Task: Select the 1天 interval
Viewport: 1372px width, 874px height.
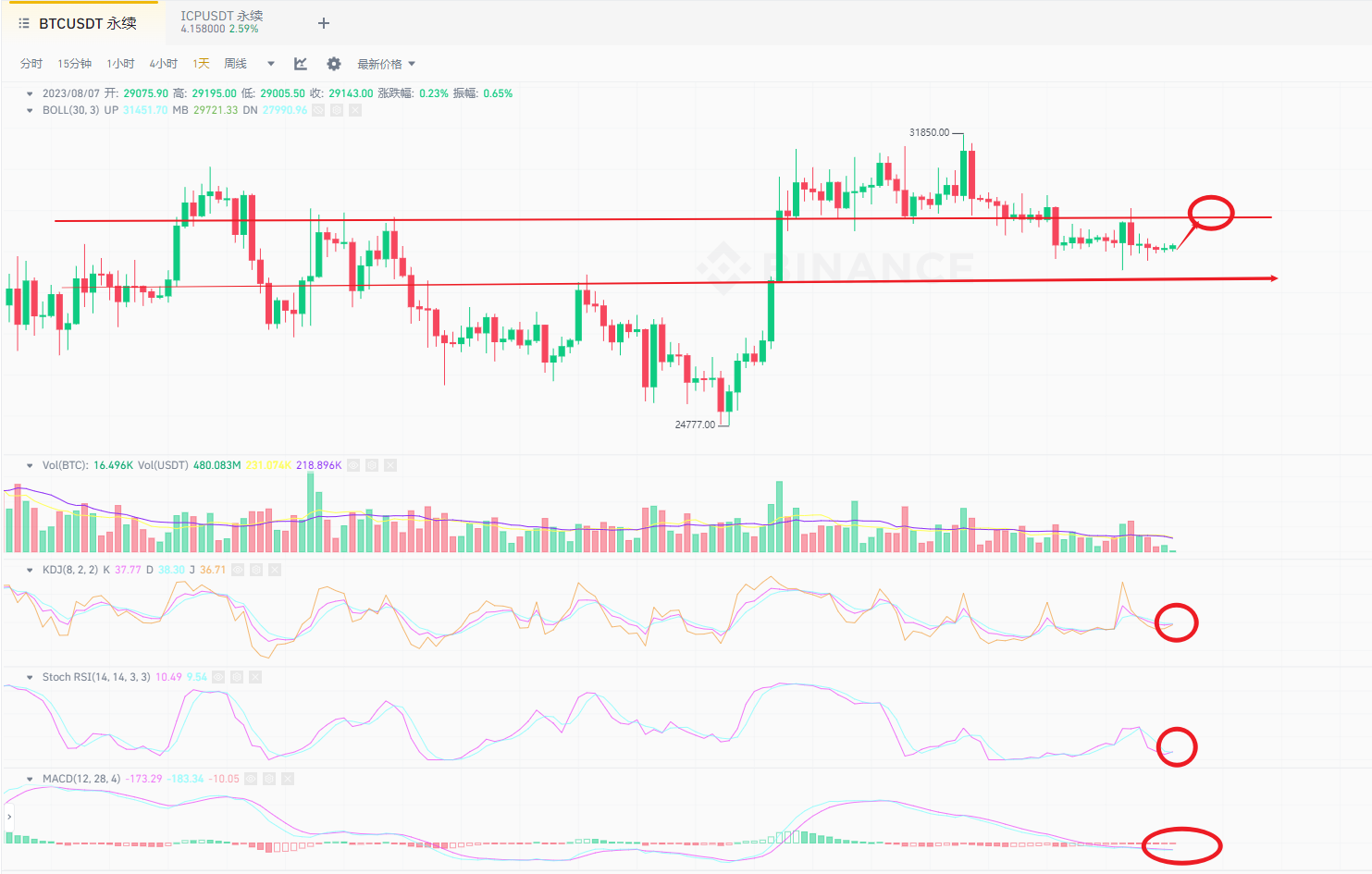Action: [201, 64]
